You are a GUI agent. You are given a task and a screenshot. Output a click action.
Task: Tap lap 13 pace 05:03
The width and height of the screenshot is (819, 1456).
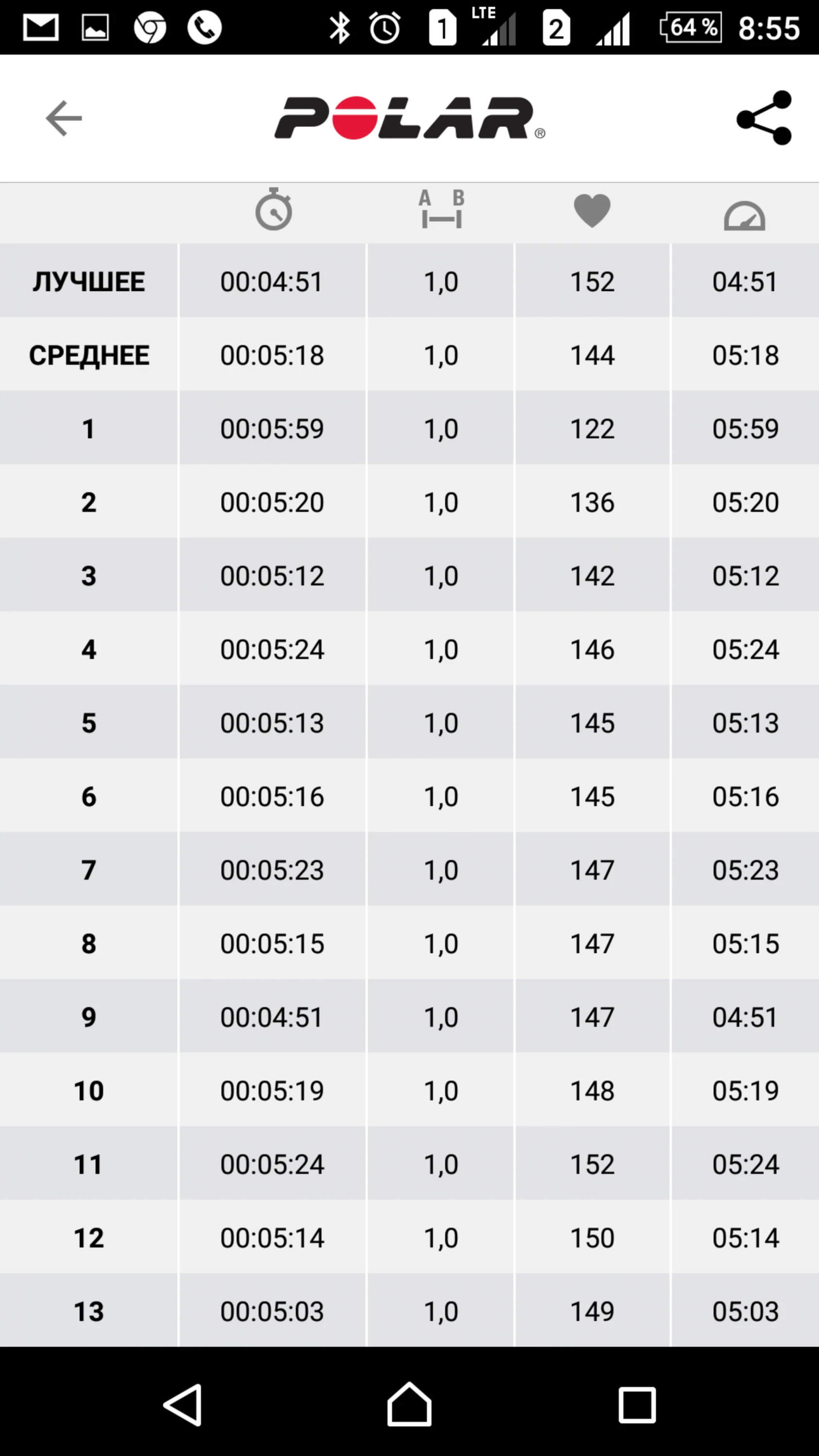click(x=745, y=1311)
